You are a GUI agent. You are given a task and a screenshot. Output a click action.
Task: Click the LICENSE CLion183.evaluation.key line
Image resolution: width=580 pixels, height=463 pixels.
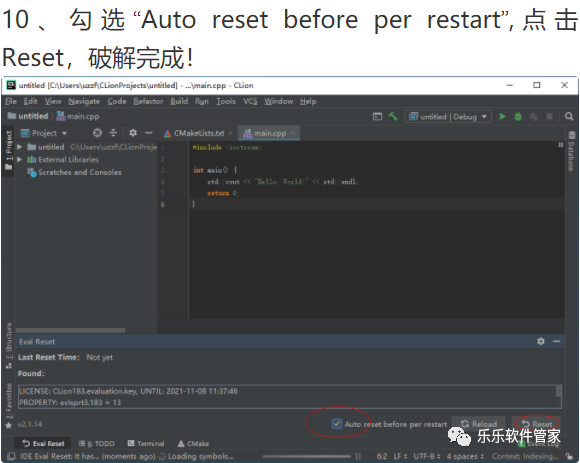(x=128, y=391)
